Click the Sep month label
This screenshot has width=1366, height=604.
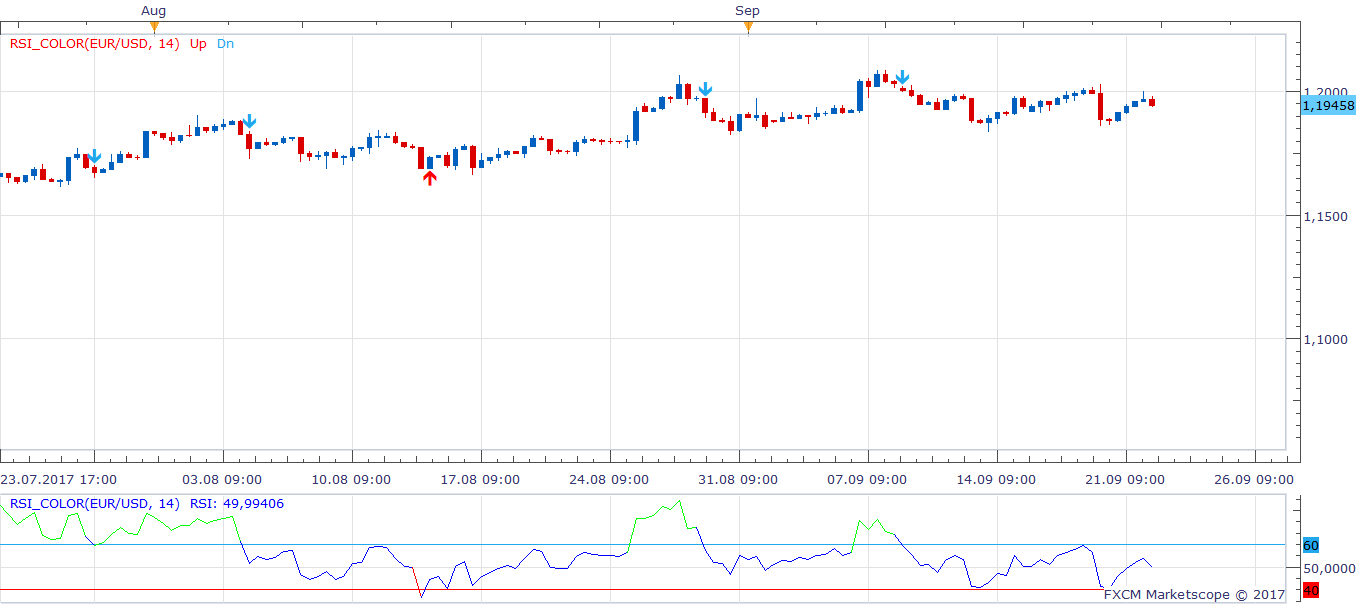[x=747, y=11]
